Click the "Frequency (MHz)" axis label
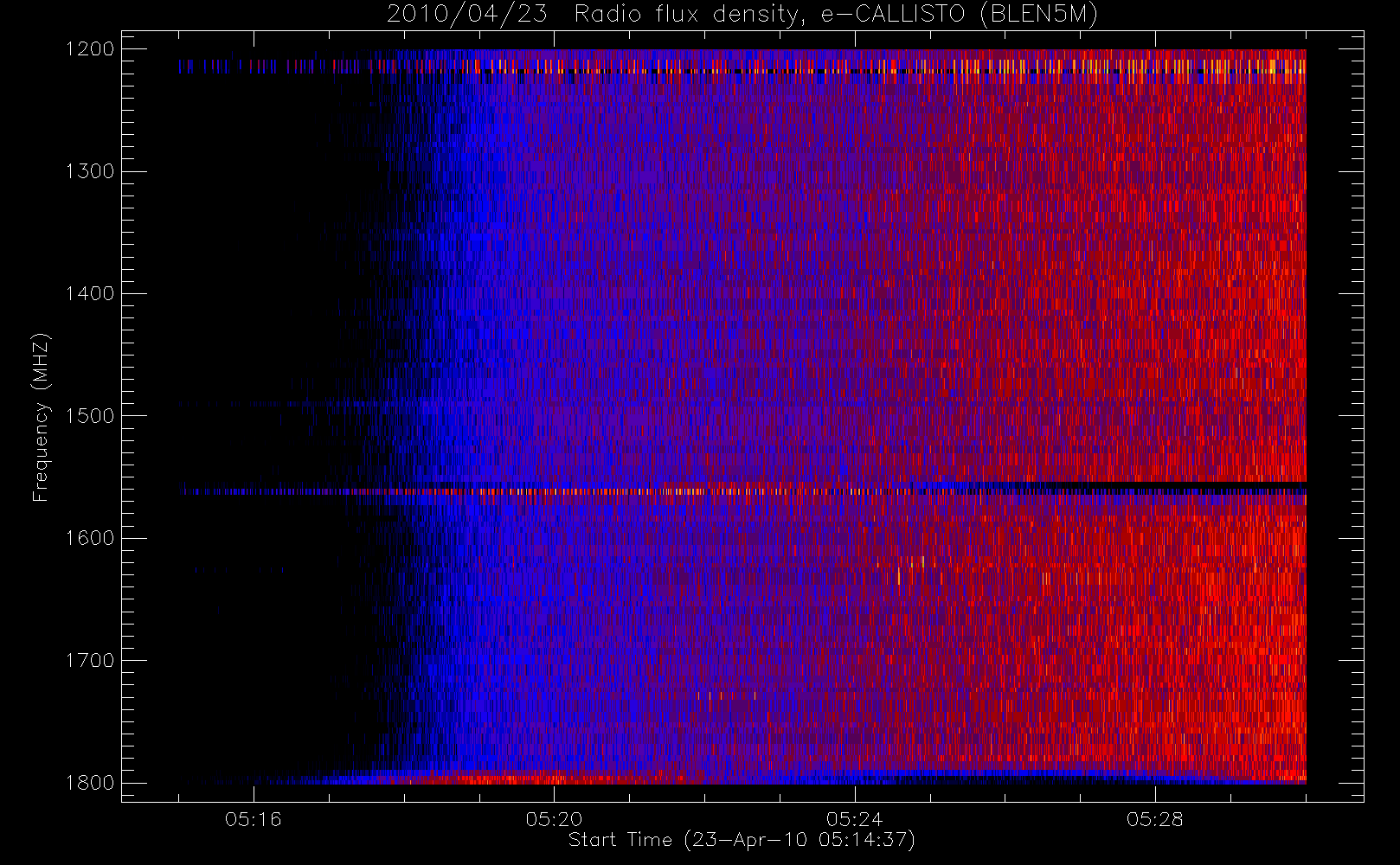Image resolution: width=1400 pixels, height=865 pixels. coord(41,417)
